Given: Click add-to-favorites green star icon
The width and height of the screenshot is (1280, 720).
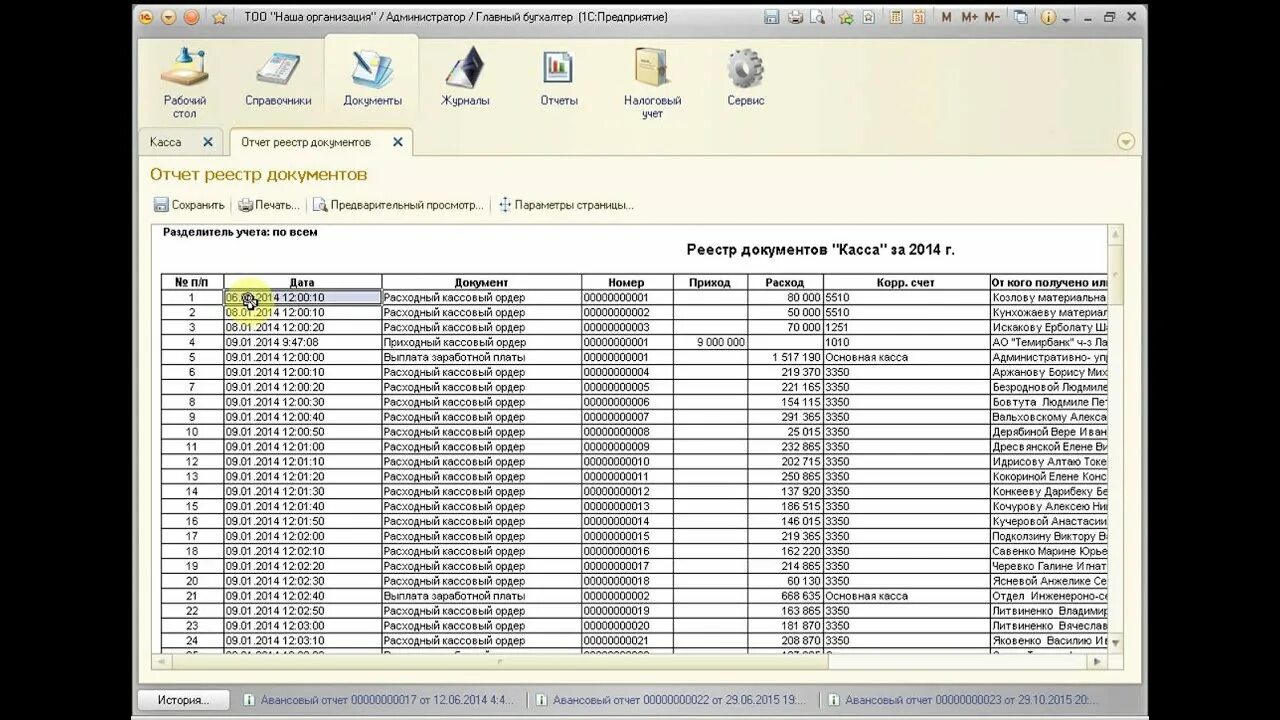Looking at the screenshot, I should click(x=846, y=17).
